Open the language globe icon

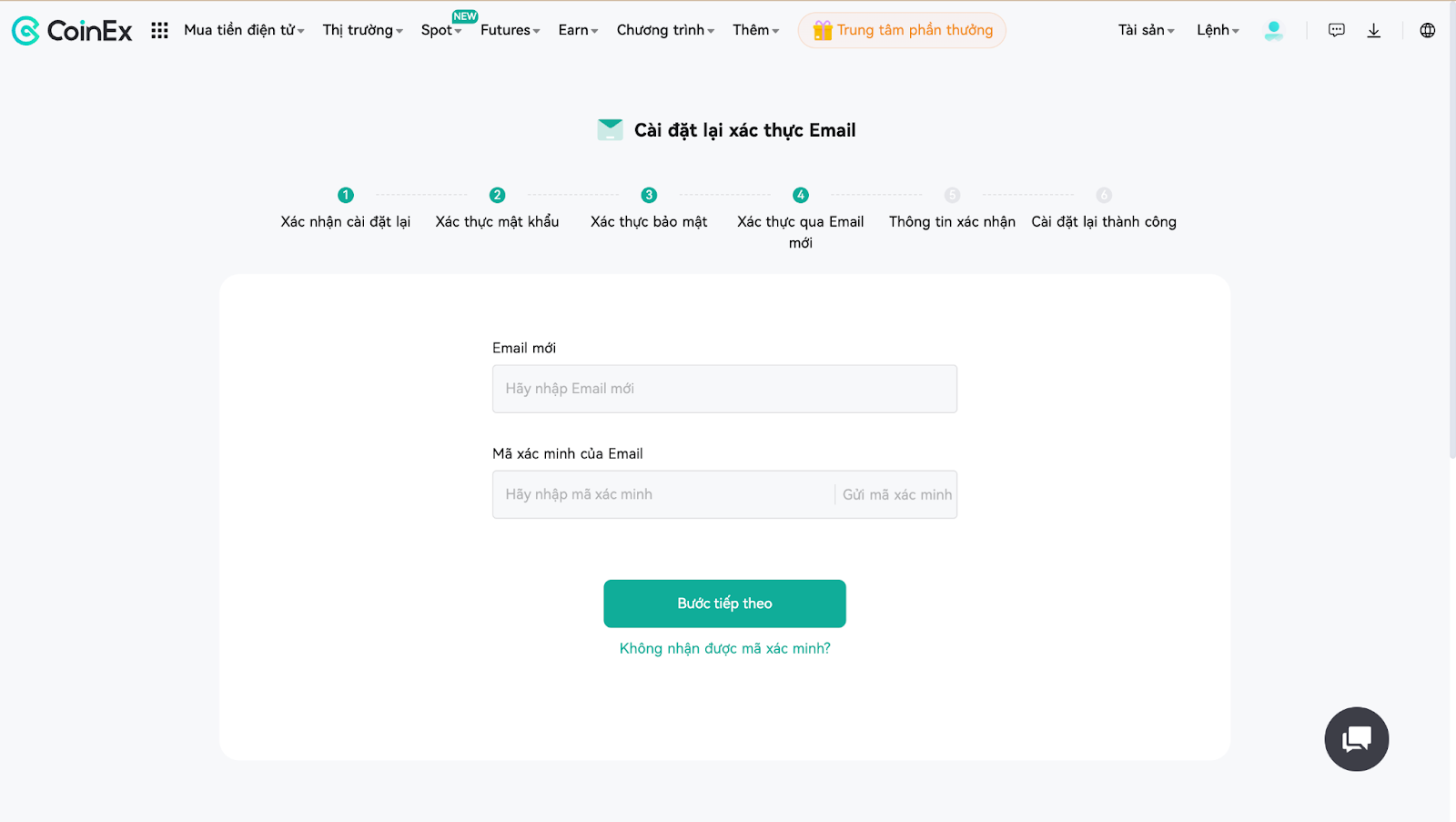(x=1428, y=31)
